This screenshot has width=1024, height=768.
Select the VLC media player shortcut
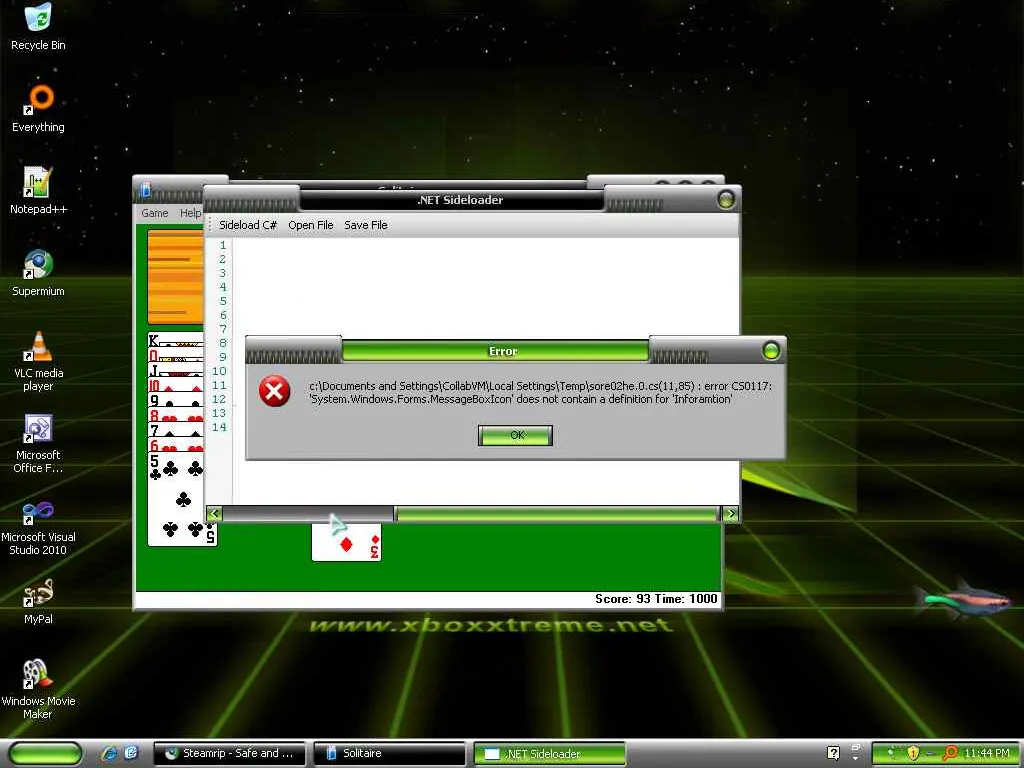[x=38, y=361]
